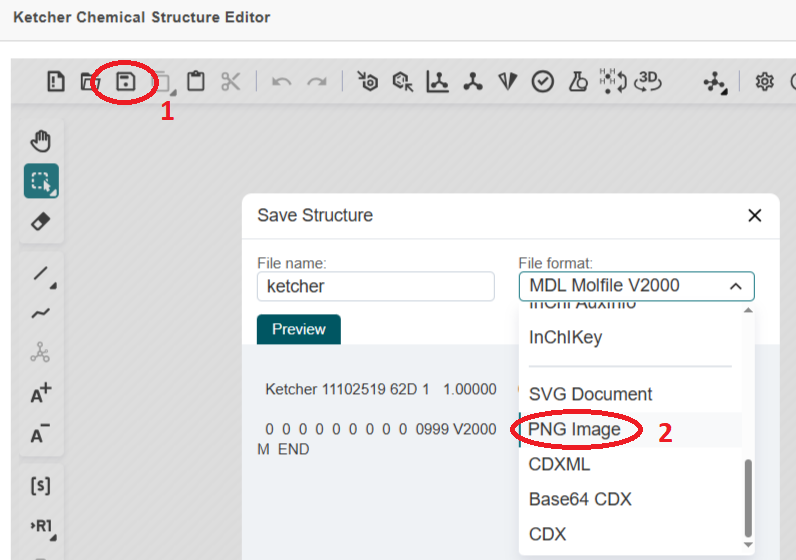Toggle the 3D viewer icon
Screen dimensions: 796x560
pos(650,82)
